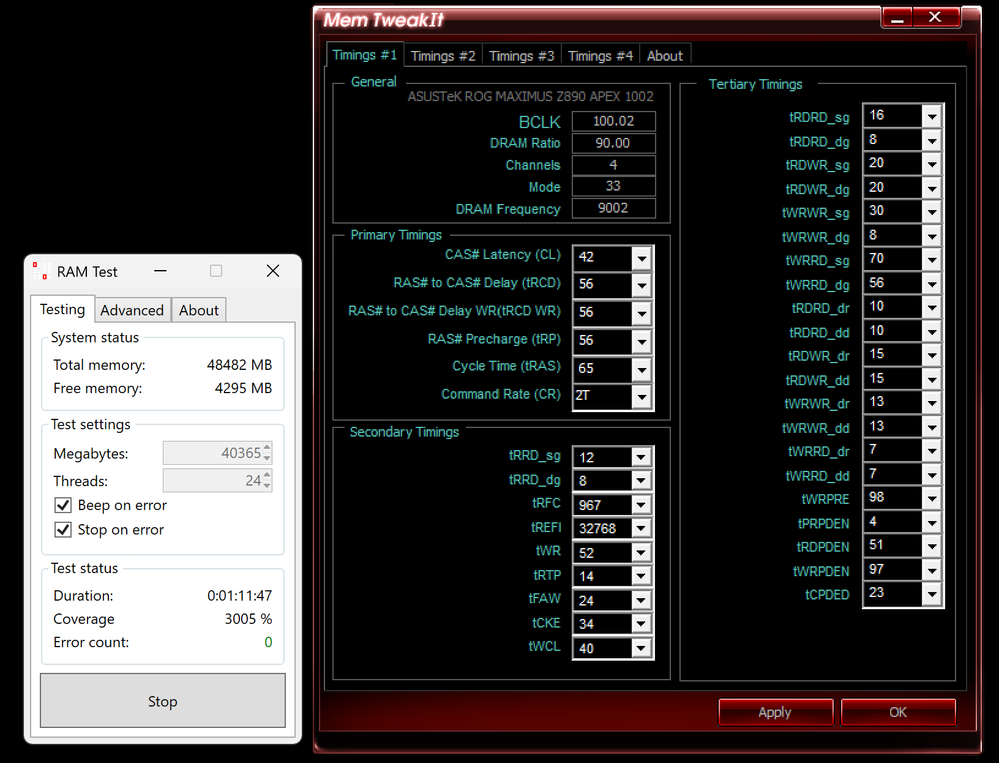
Task: Toggle Stop on error checkbox
Action: pyautogui.click(x=62, y=530)
